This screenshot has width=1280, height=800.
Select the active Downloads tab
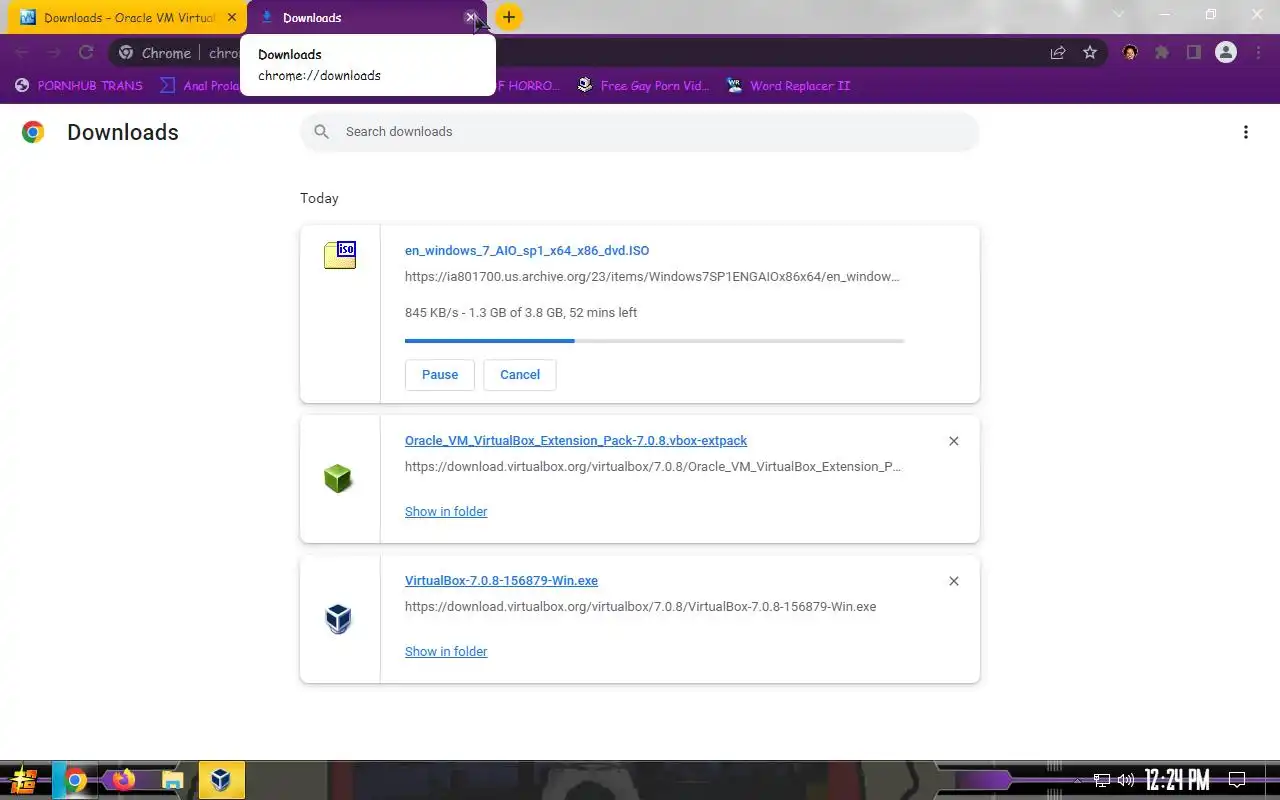(365, 17)
